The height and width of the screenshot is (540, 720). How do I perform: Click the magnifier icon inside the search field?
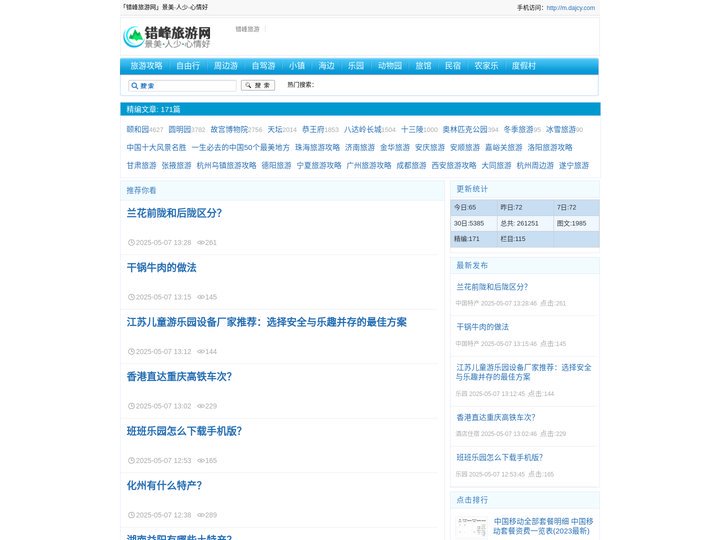click(x=135, y=86)
